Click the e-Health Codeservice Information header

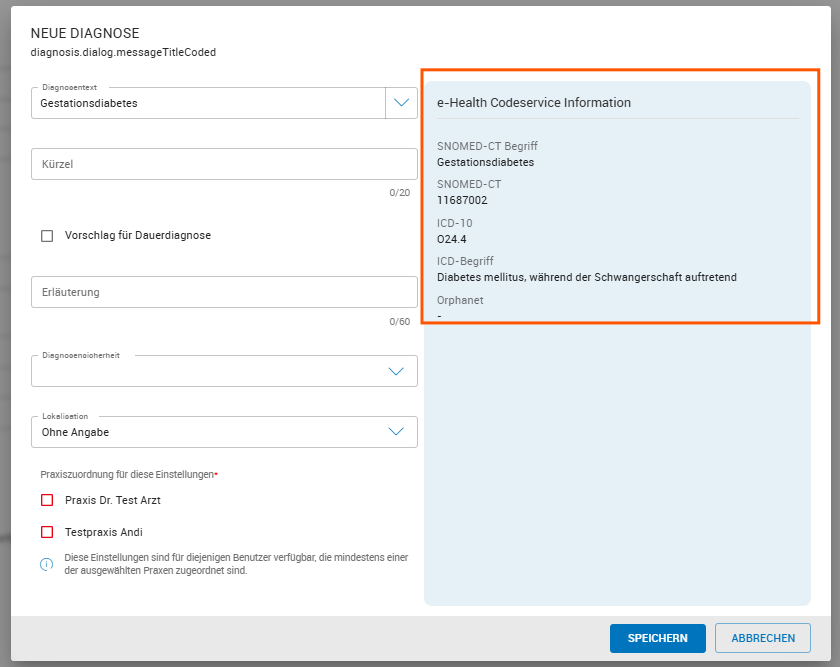point(531,102)
